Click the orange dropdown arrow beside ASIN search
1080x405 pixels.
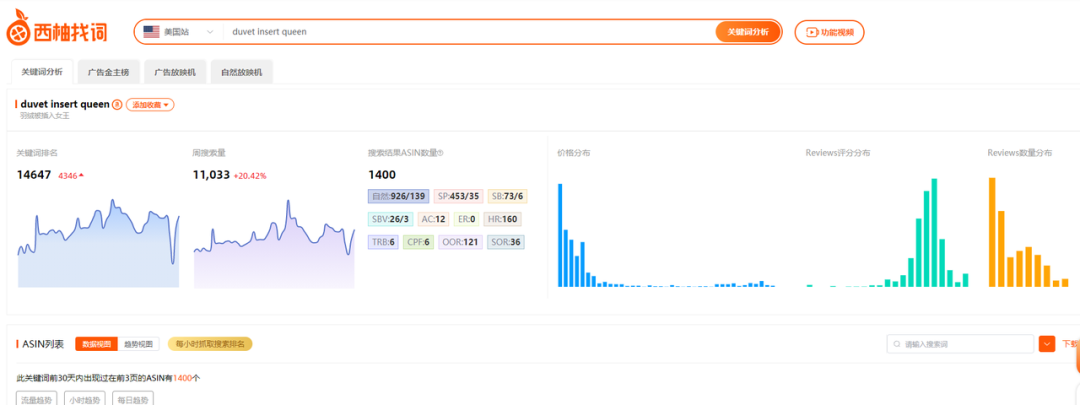click(1047, 344)
